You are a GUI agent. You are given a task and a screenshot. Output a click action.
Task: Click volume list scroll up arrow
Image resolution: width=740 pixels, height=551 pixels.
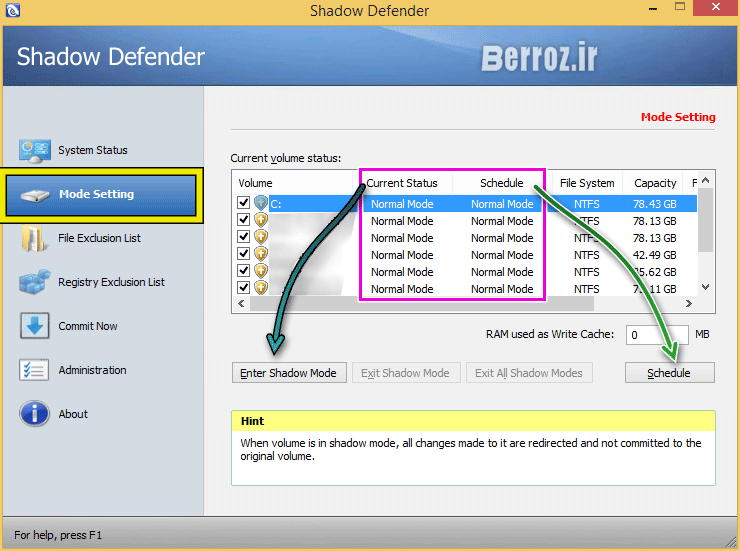point(706,180)
